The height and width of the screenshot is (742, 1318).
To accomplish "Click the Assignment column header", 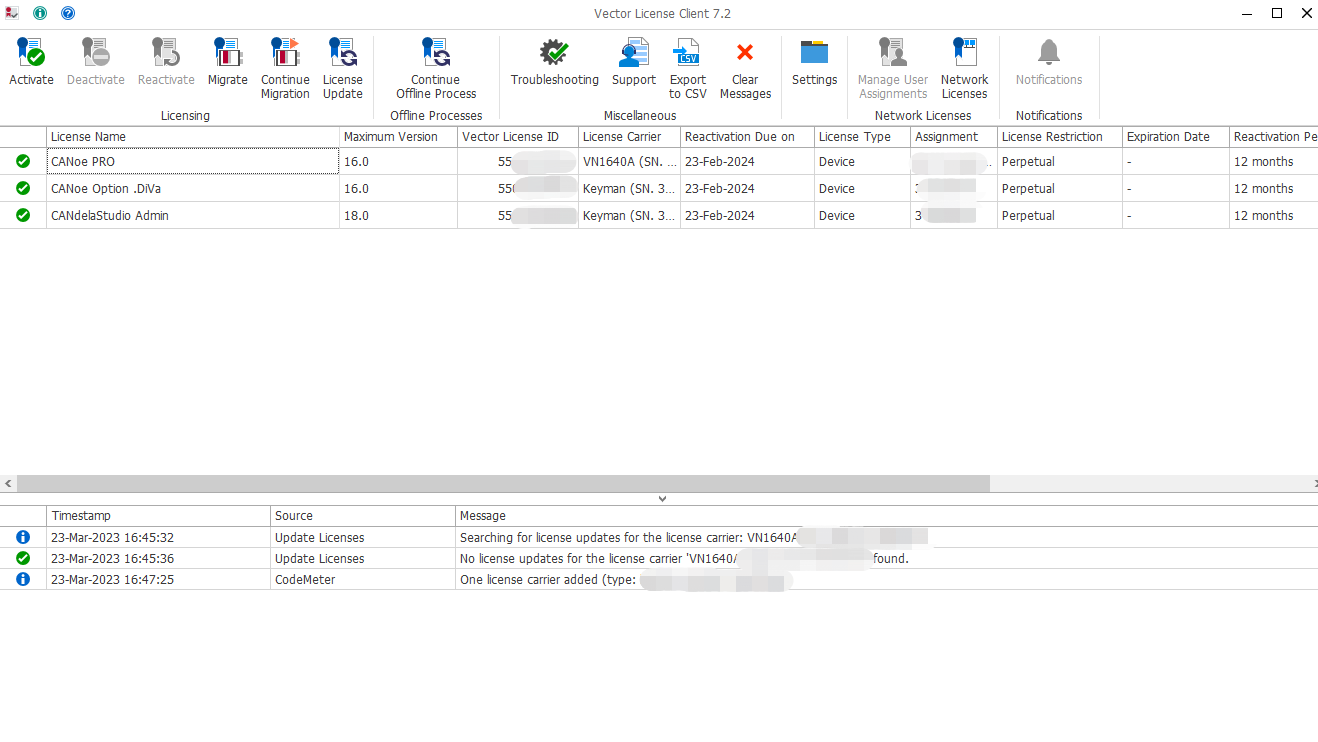I will tap(954, 137).
